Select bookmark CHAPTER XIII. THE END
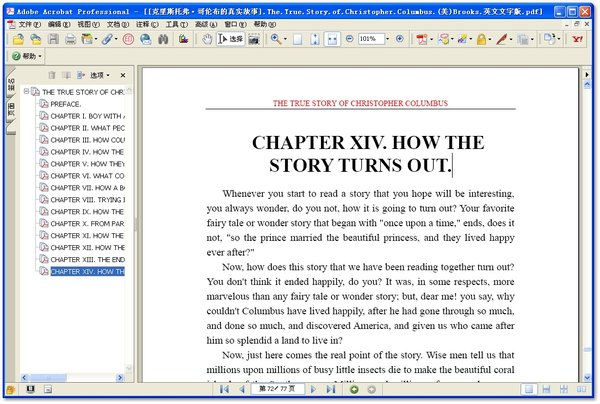Image resolution: width=600 pixels, height=404 pixels. point(88,259)
